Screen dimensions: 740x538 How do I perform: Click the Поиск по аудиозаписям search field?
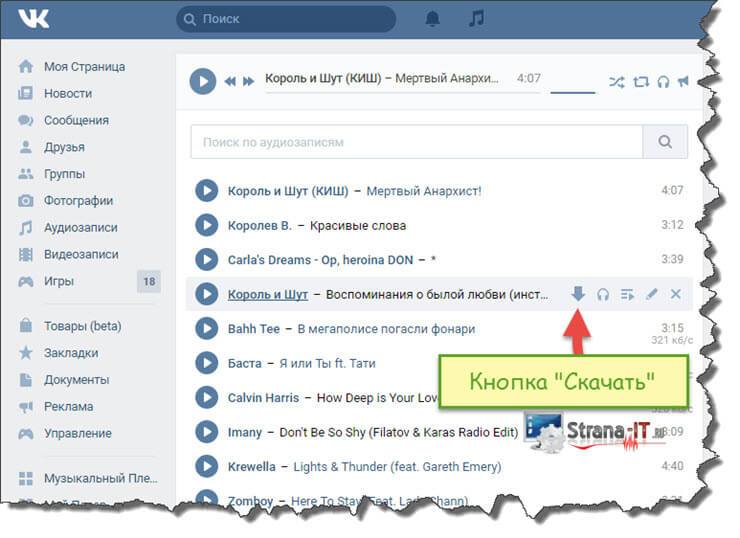416,142
